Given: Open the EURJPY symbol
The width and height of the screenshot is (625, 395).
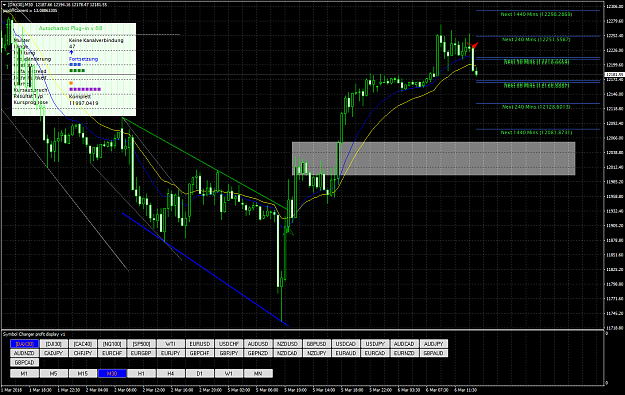Looking at the screenshot, I should tap(171, 353).
